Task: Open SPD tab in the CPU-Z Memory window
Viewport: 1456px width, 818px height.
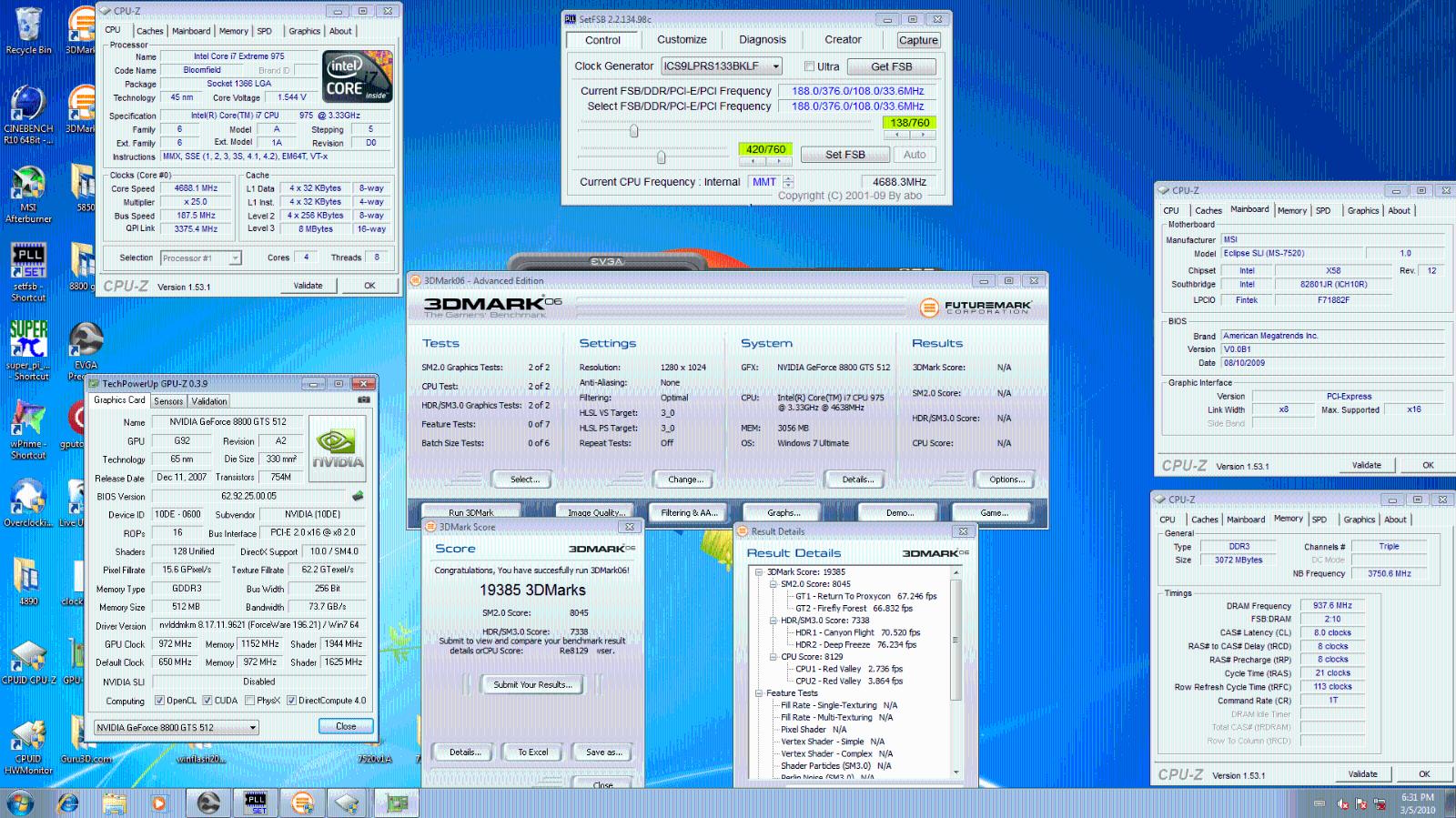Action: pos(1319,520)
